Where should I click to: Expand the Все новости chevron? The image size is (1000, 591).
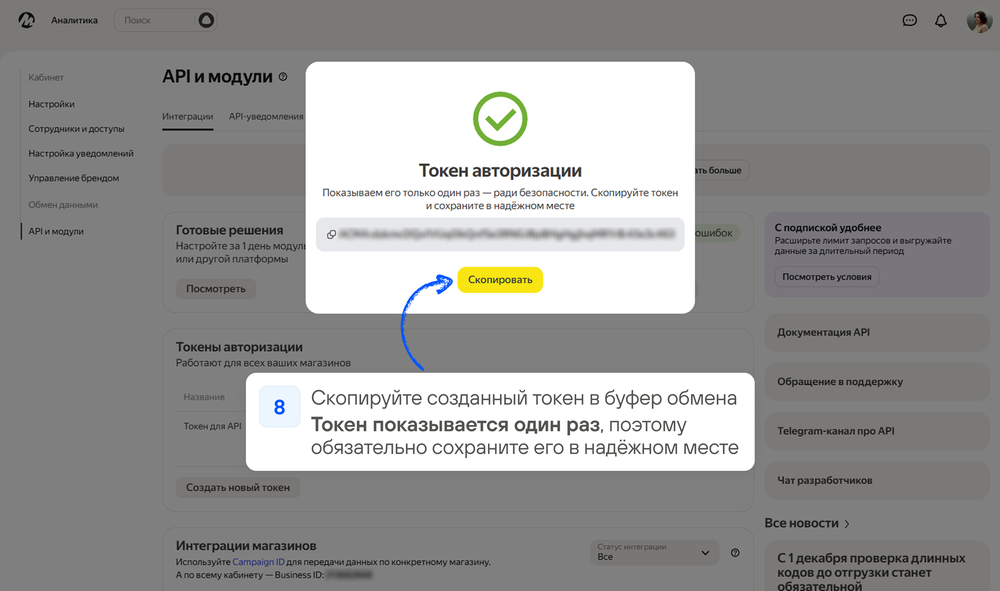coord(847,524)
